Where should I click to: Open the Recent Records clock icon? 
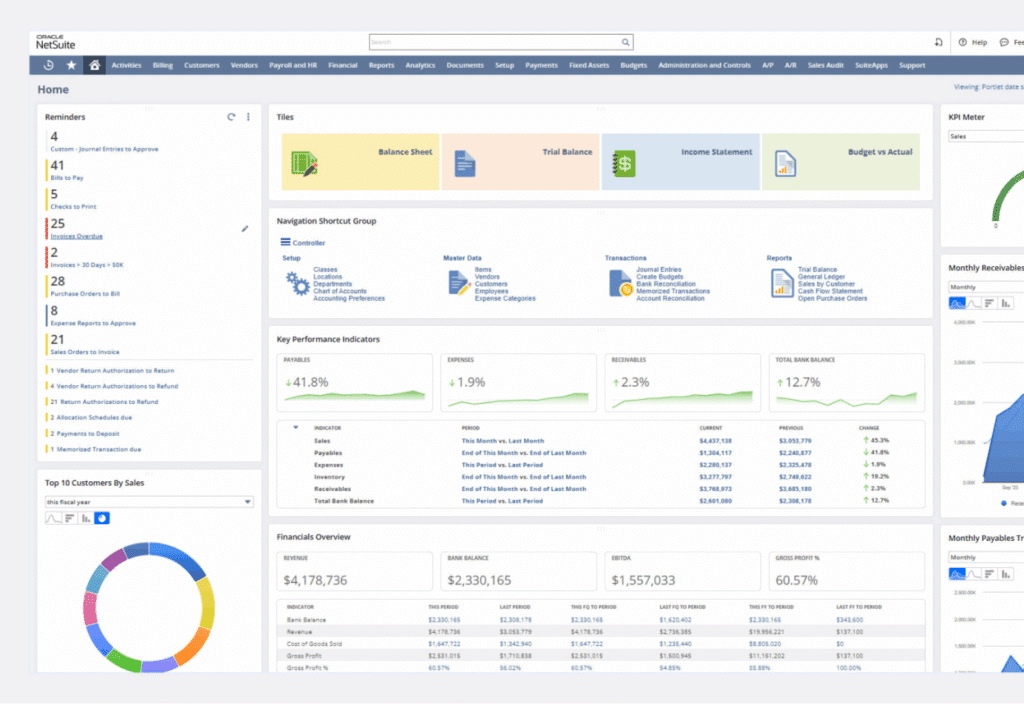point(48,65)
